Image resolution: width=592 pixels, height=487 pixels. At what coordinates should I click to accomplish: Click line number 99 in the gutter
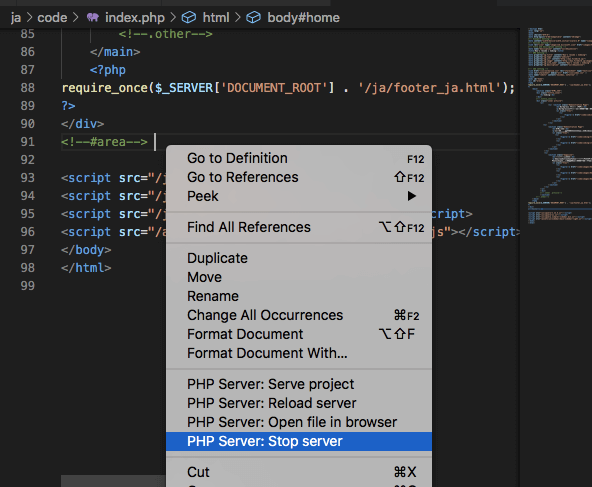click(x=28, y=286)
